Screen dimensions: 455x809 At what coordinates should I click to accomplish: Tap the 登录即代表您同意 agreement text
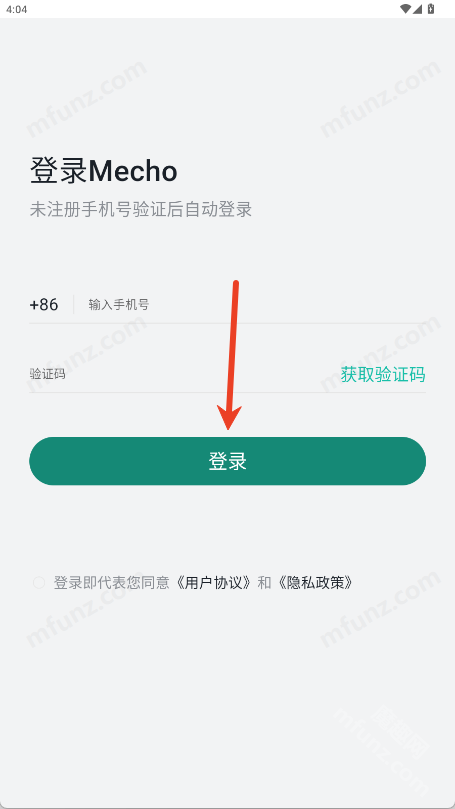pos(112,583)
